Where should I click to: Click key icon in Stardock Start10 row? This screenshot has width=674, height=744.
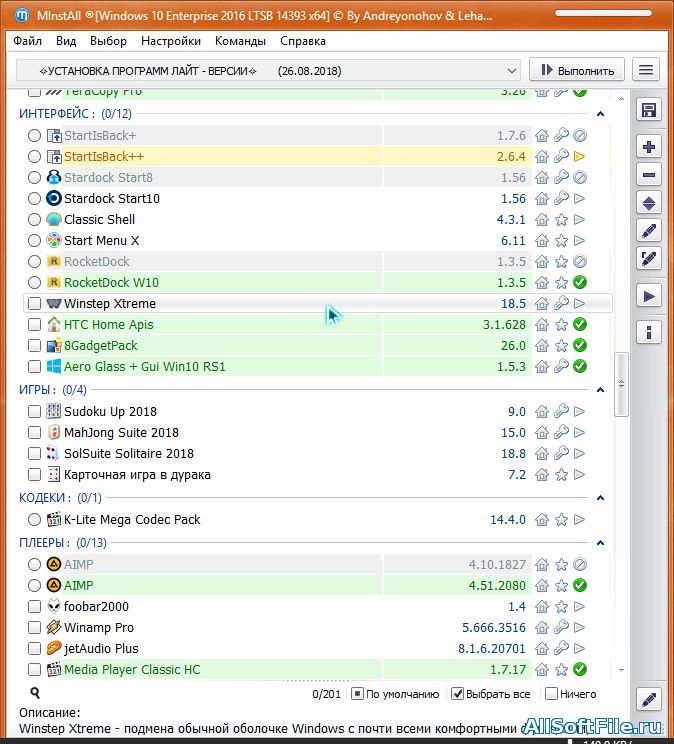(x=561, y=198)
